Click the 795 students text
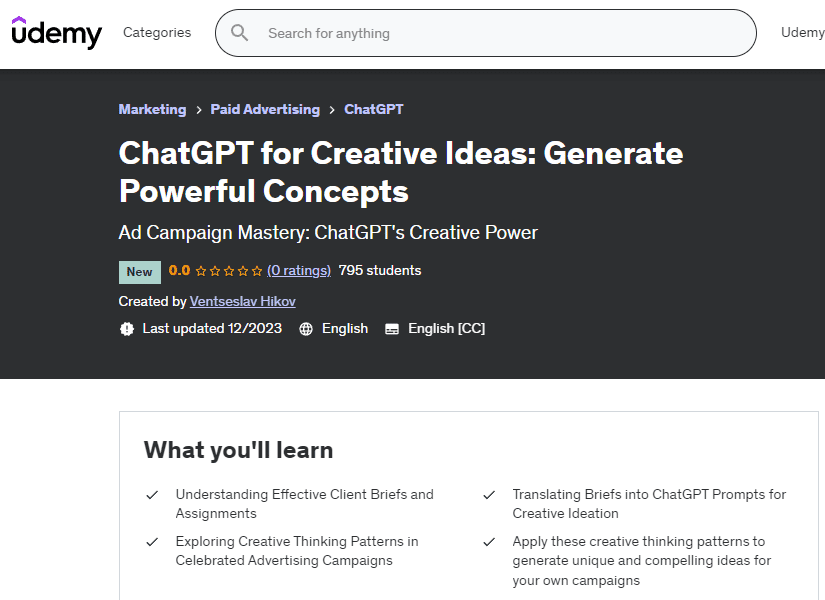 pos(380,271)
